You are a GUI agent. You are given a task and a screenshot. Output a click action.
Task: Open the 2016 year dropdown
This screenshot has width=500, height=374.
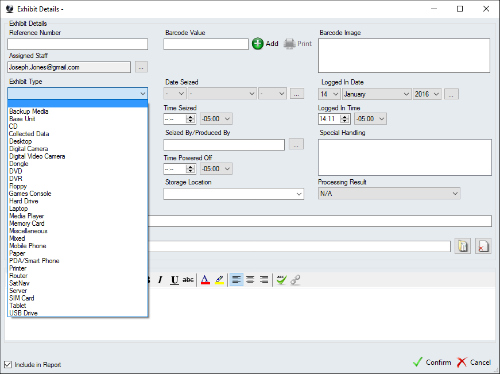[427, 94]
